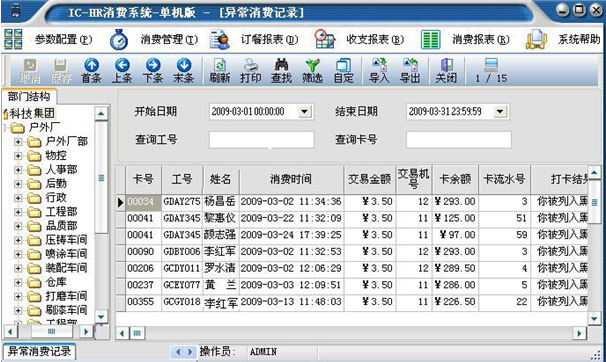Click the table horizontal scrollbar thumb
The width and height of the screenshot is (606, 362).
pos(137,333)
